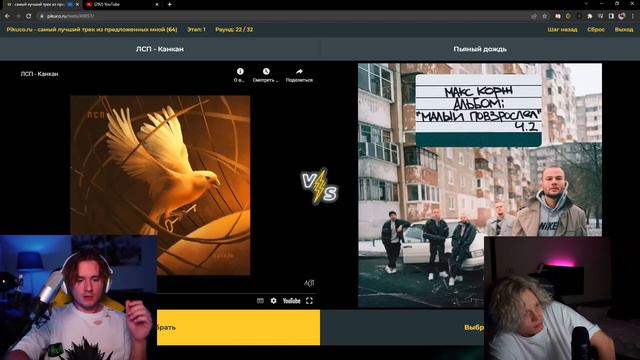Close the YouTube browser tab
This screenshot has height=360, width=640.
tap(157, 4)
